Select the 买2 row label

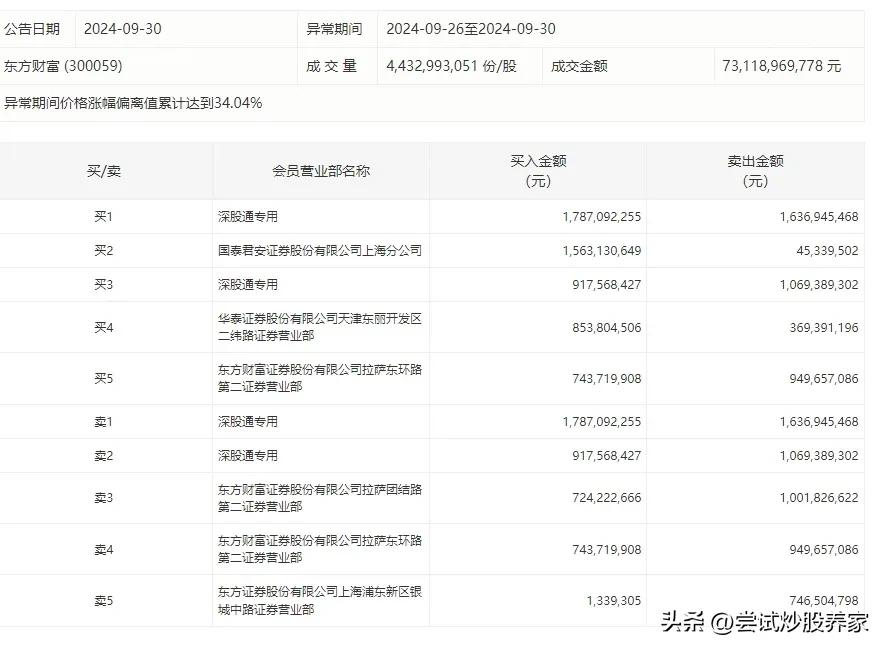[104, 250]
